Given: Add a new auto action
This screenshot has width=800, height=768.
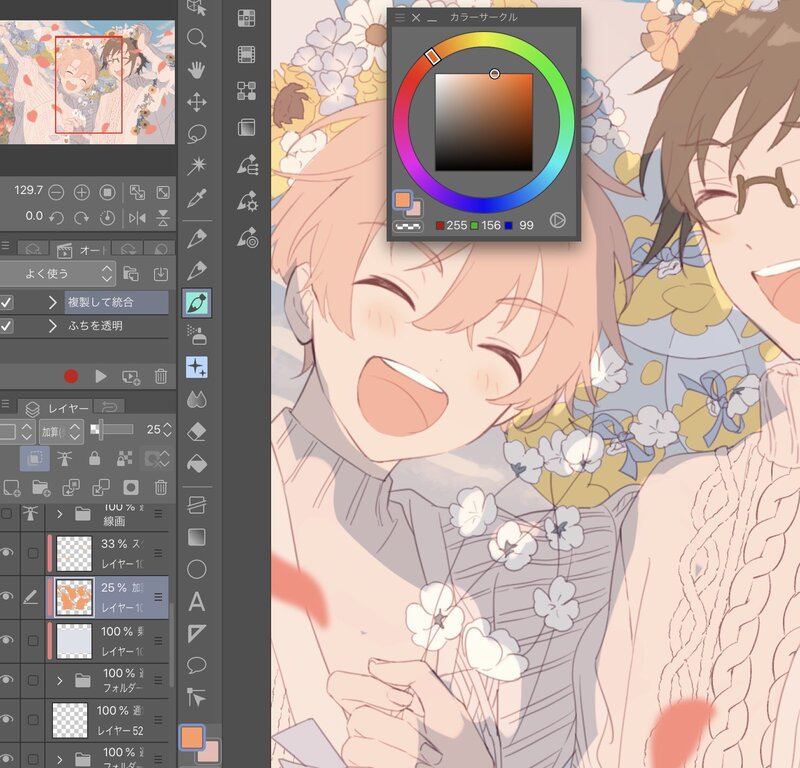Looking at the screenshot, I should [x=131, y=377].
